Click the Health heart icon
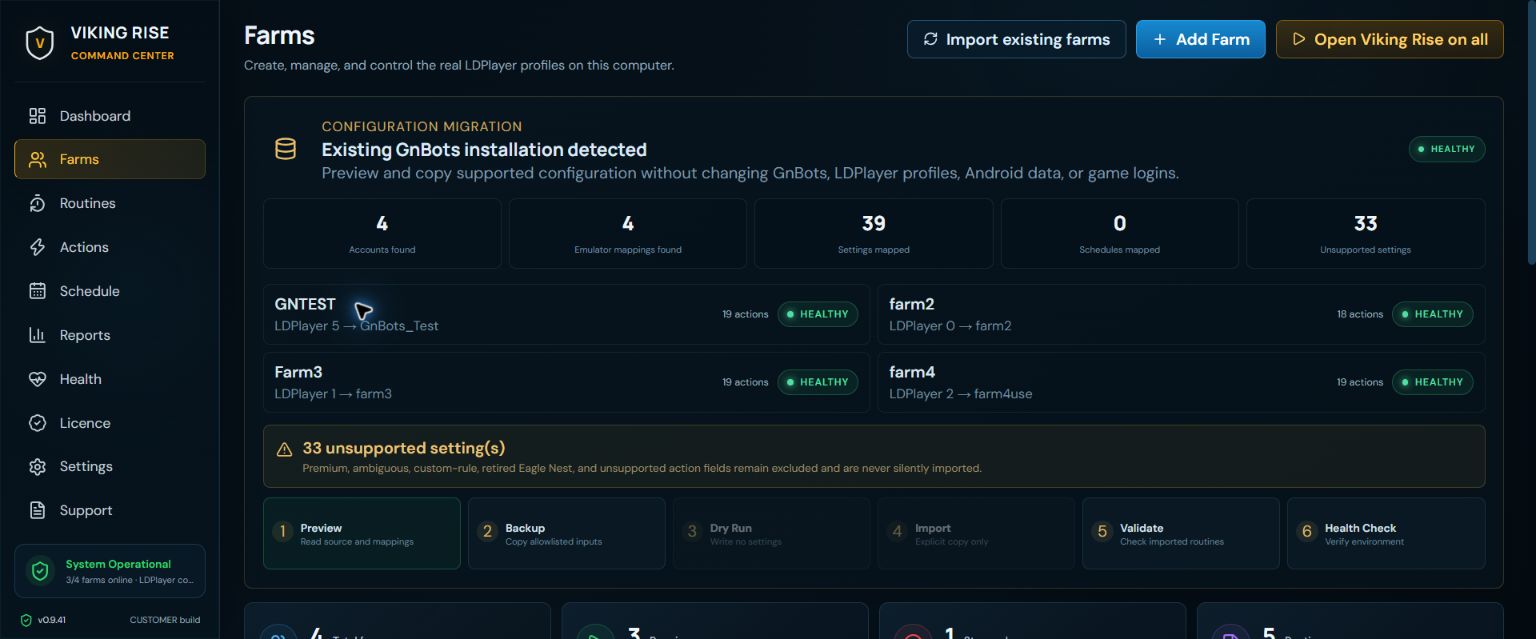The width and height of the screenshot is (1536, 639). pyautogui.click(x=37, y=379)
